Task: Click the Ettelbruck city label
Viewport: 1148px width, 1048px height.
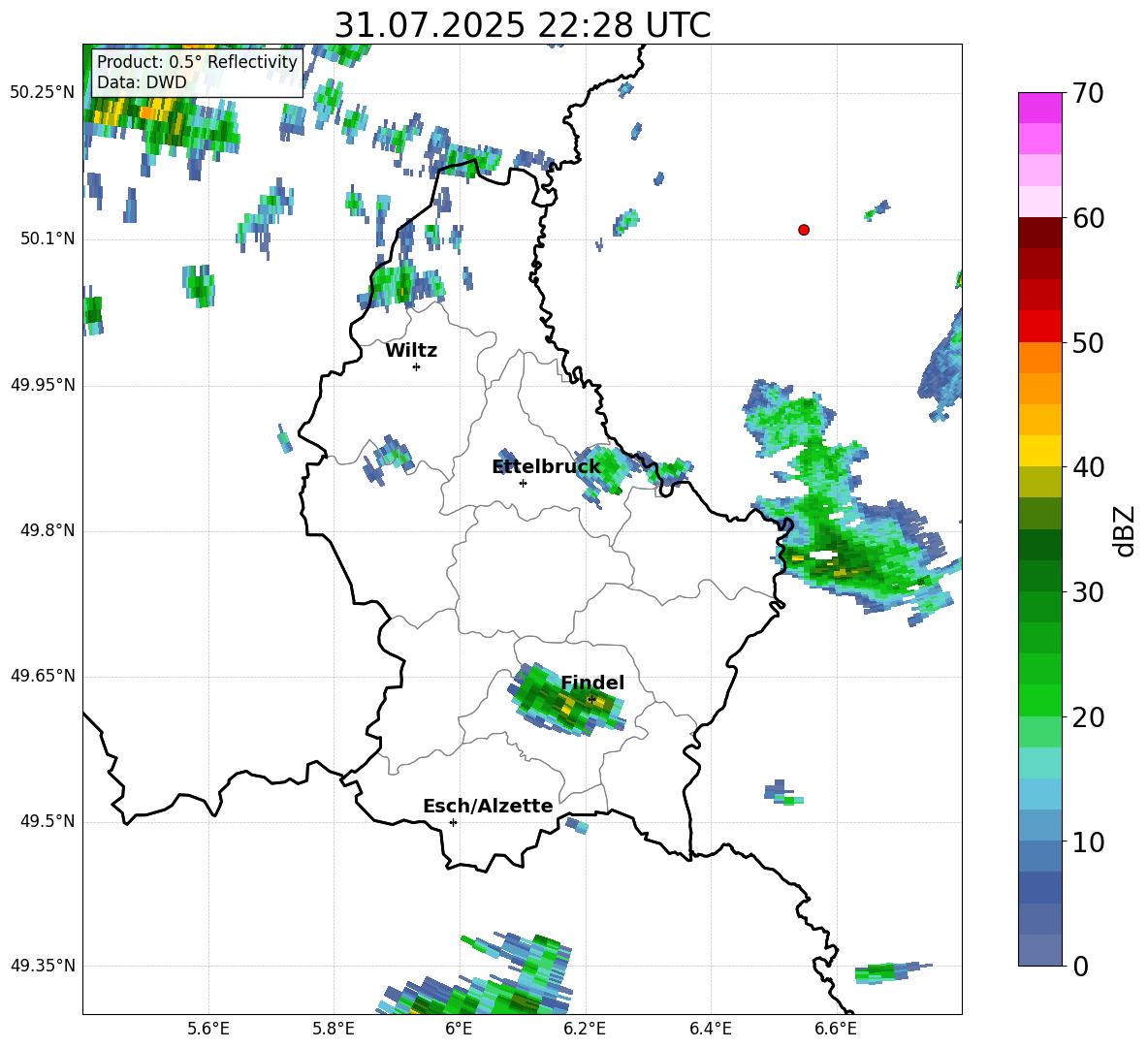Action: [546, 467]
